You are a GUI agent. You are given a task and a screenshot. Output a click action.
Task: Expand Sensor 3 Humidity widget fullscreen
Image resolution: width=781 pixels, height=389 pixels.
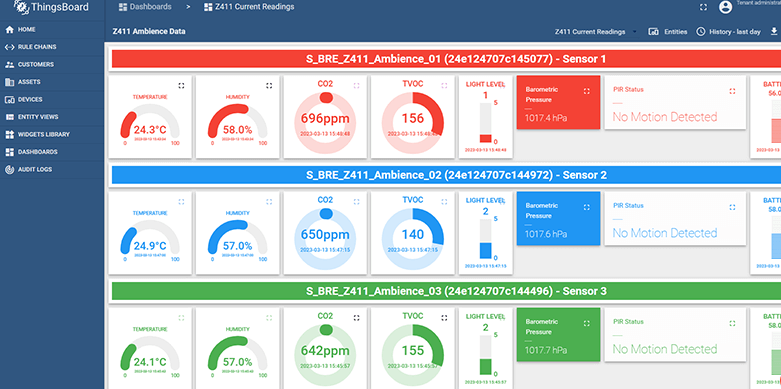pos(269,318)
